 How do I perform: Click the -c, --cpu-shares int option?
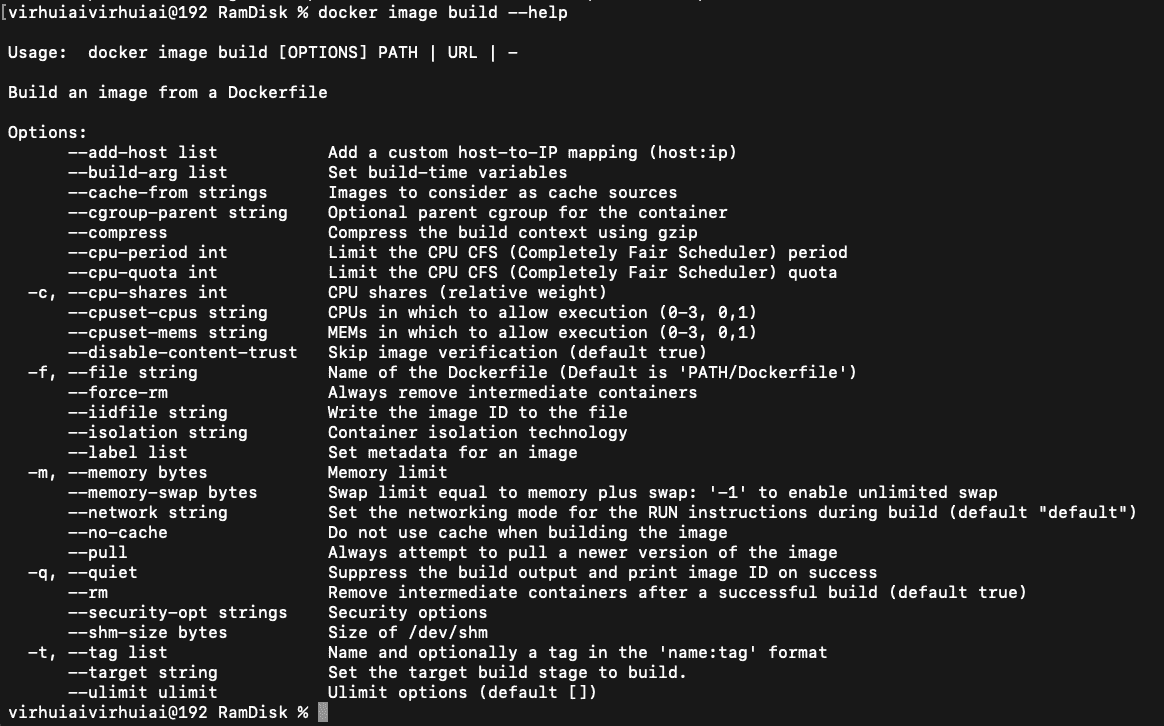[128, 292]
